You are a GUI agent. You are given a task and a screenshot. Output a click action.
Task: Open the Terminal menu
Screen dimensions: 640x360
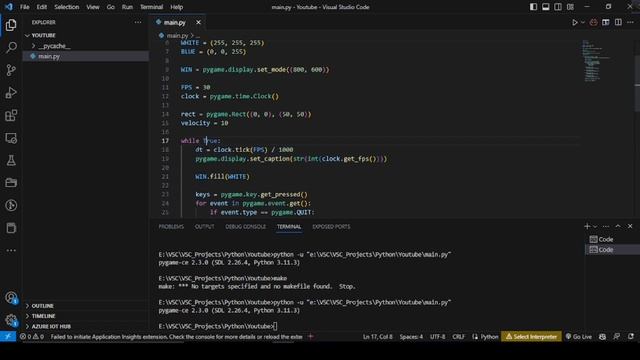(x=151, y=7)
